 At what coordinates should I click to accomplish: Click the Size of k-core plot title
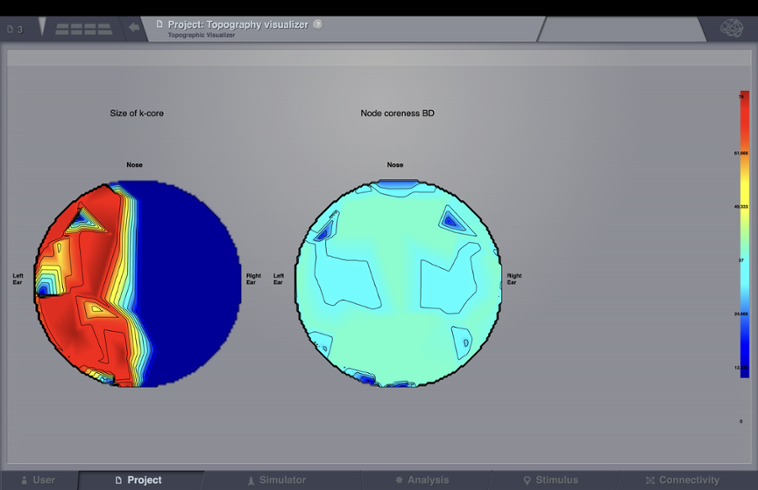click(137, 113)
